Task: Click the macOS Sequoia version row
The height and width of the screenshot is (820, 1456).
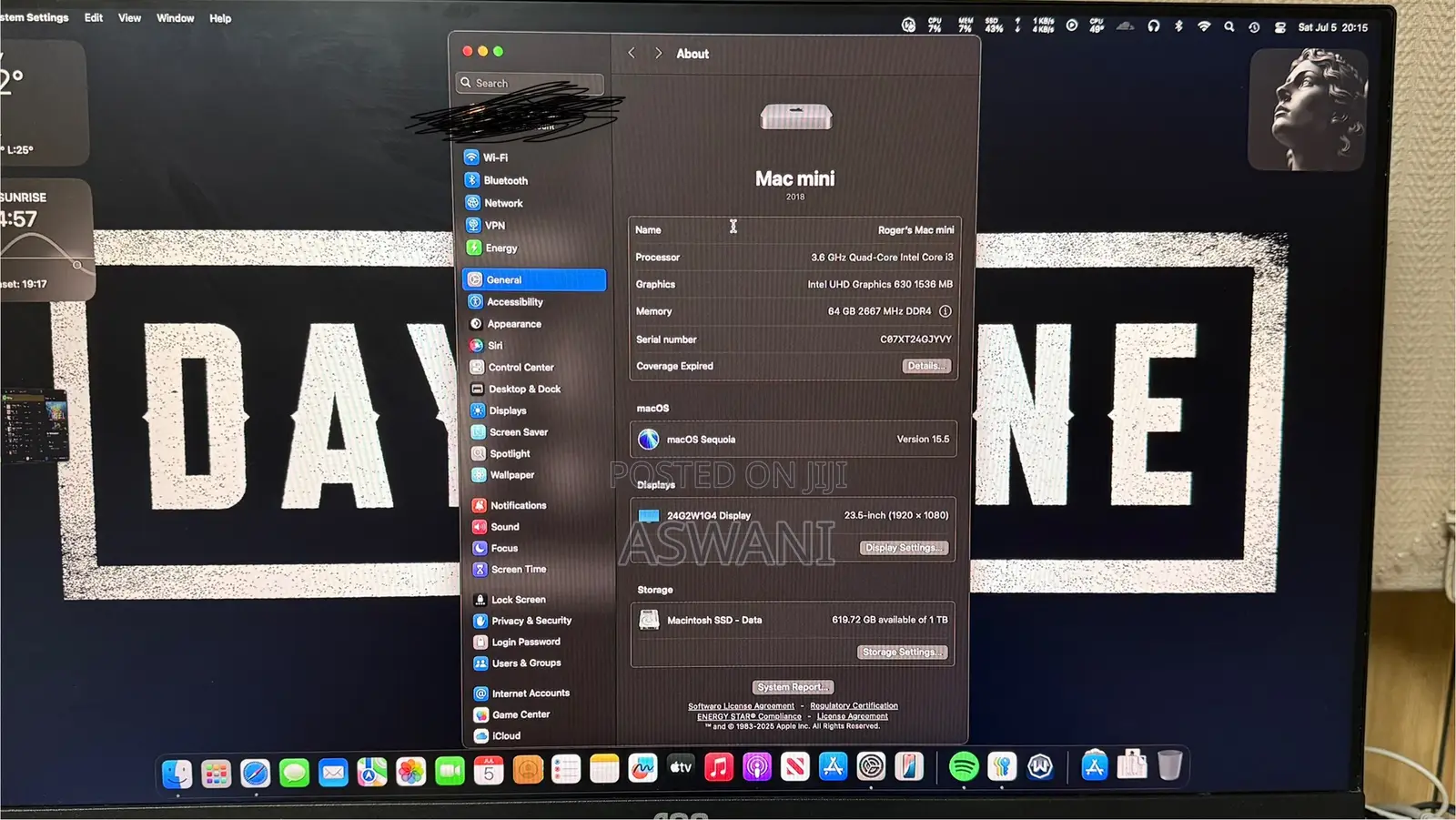Action: point(794,440)
